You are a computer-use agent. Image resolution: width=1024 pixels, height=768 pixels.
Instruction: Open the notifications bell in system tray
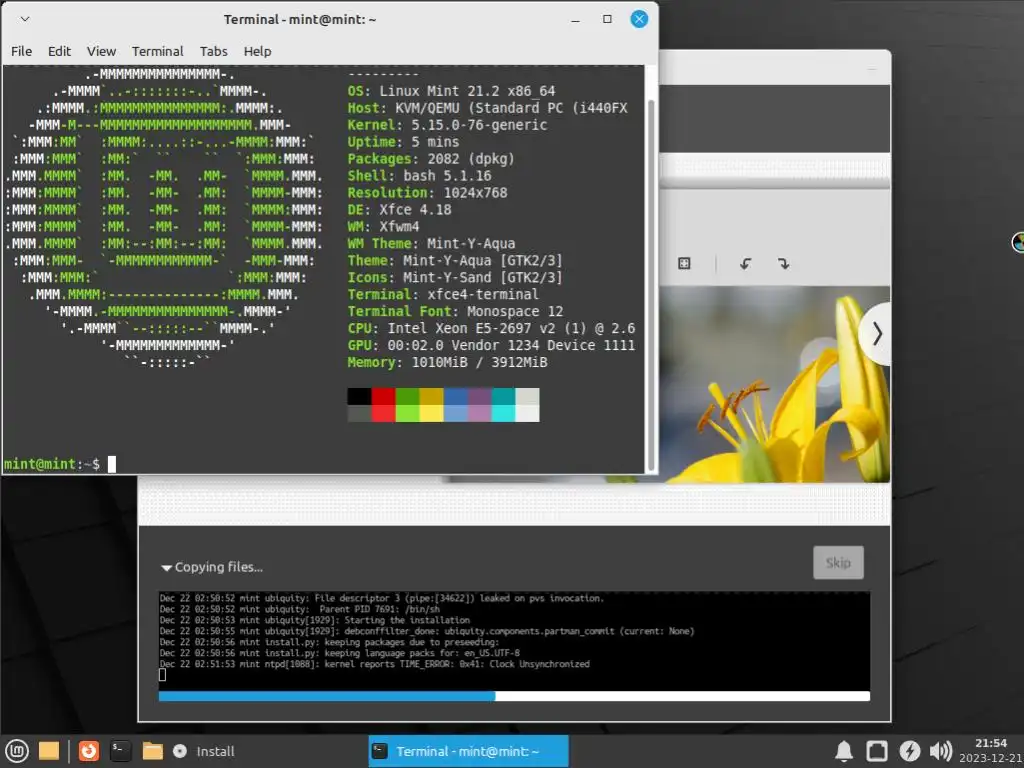(x=844, y=751)
